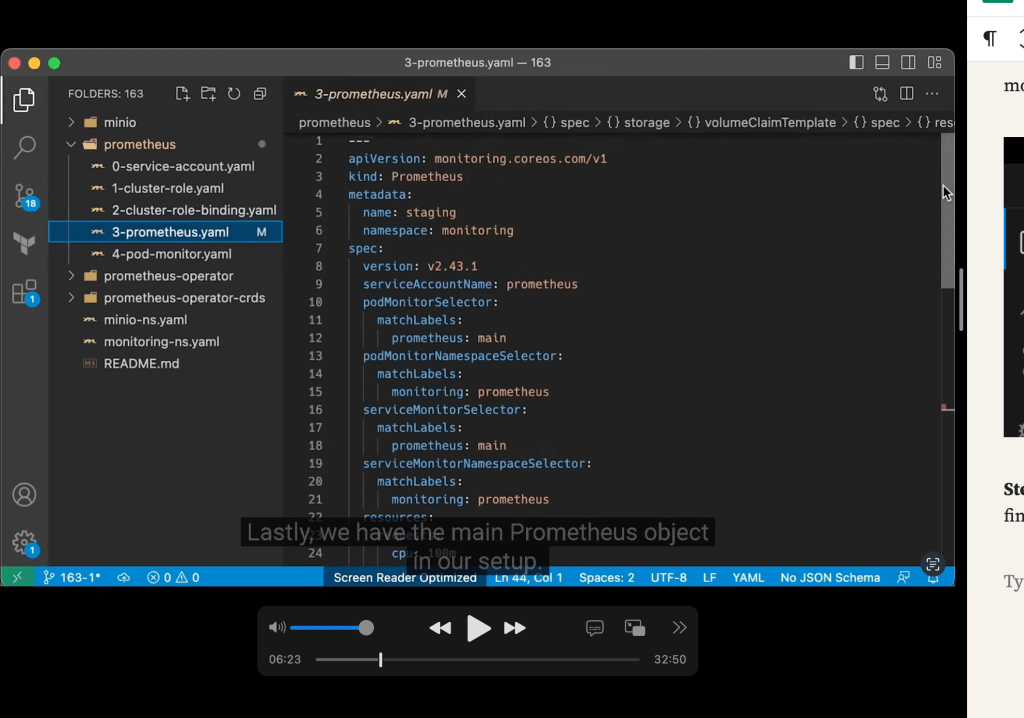Screen dimensions: 1024x718
Task: Expand the prometheus-operator-crds folder
Action: (x=184, y=298)
